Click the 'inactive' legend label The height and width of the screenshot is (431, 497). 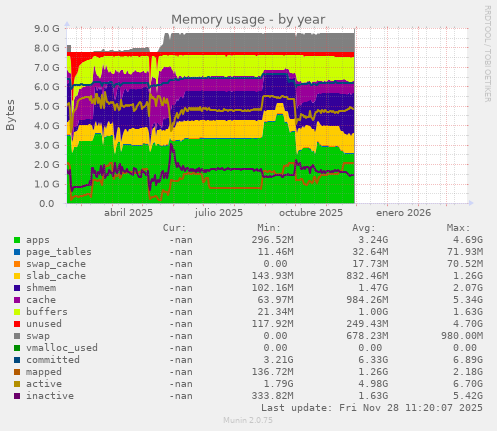coord(50,396)
